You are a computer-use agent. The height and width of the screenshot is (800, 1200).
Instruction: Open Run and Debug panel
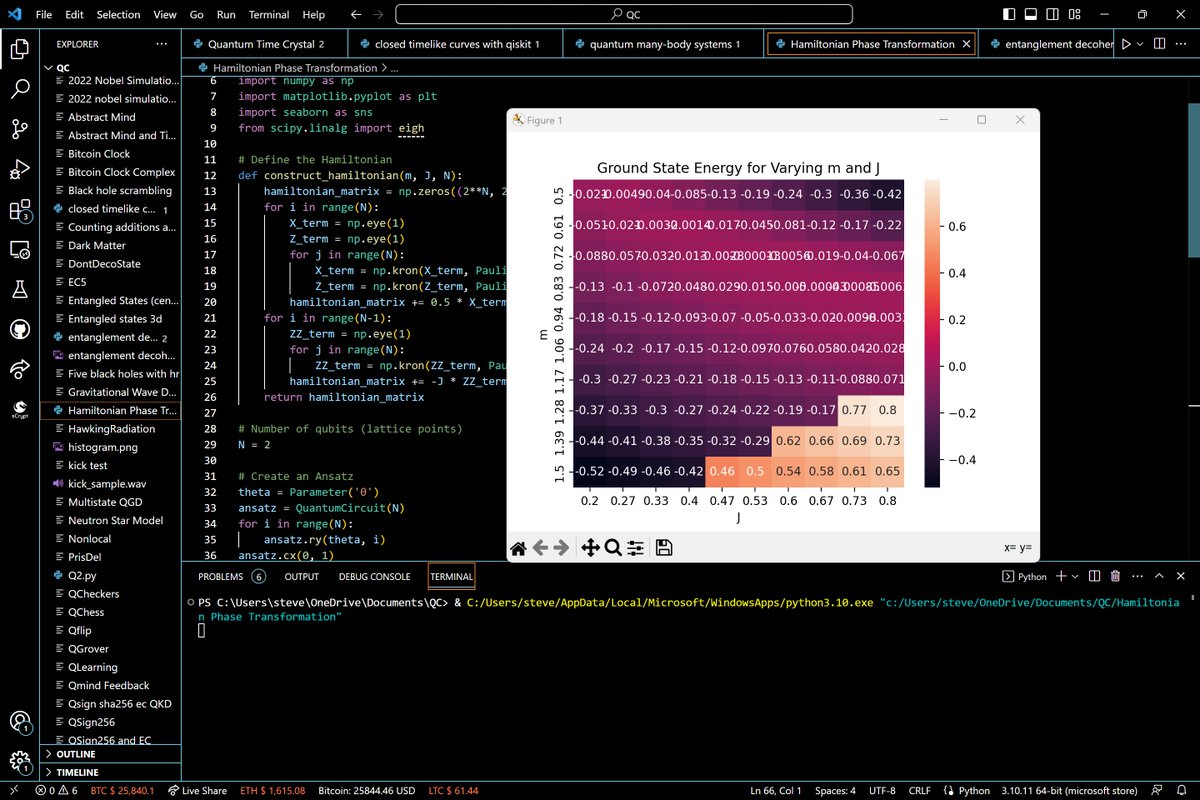coord(20,168)
